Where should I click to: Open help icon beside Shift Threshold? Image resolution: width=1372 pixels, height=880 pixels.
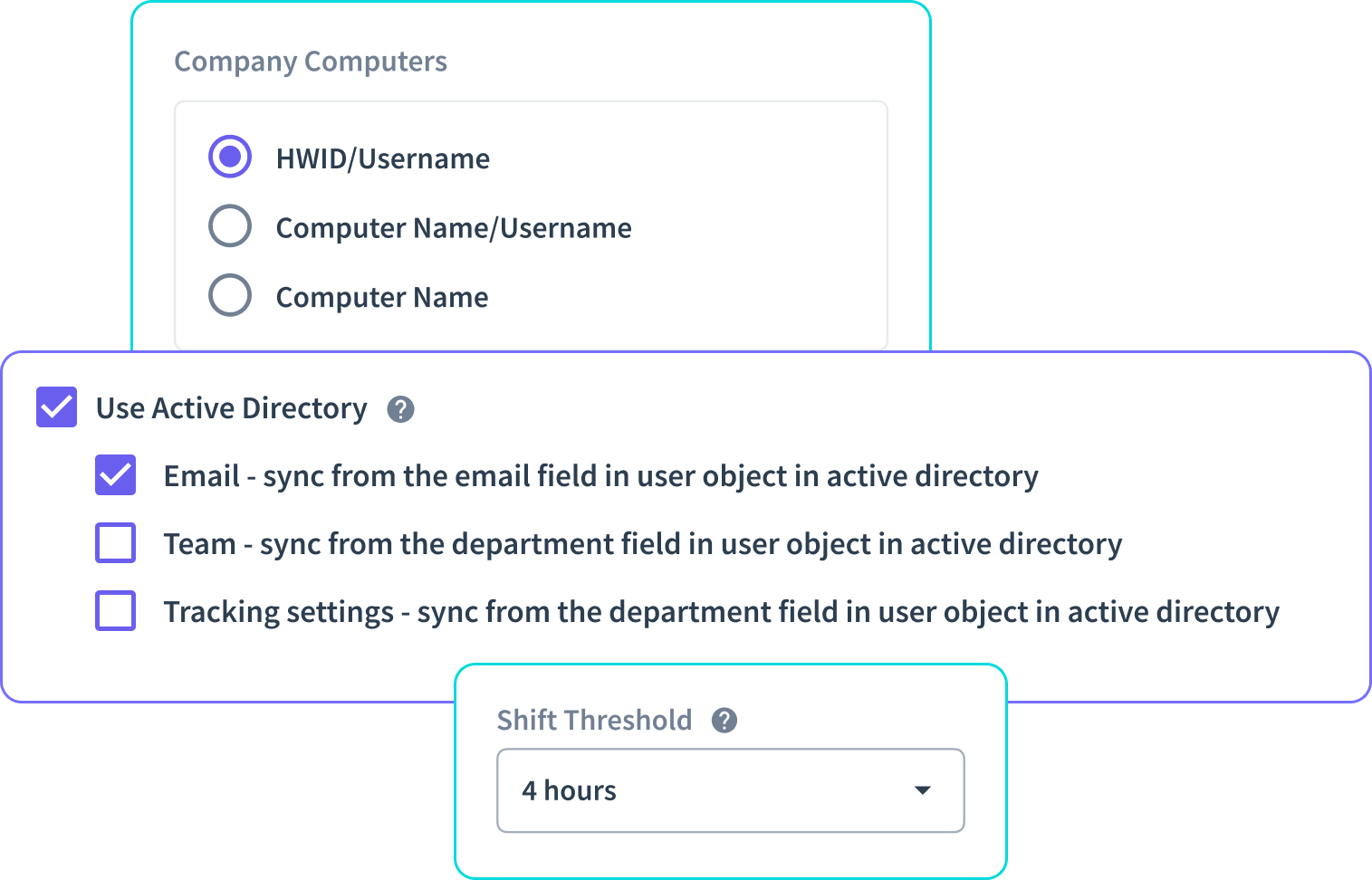pos(724,721)
